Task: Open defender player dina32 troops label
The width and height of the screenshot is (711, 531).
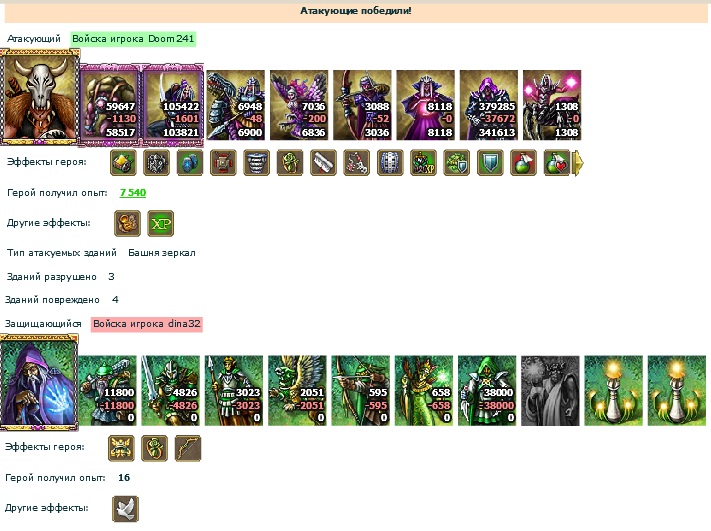Action: pos(147,324)
